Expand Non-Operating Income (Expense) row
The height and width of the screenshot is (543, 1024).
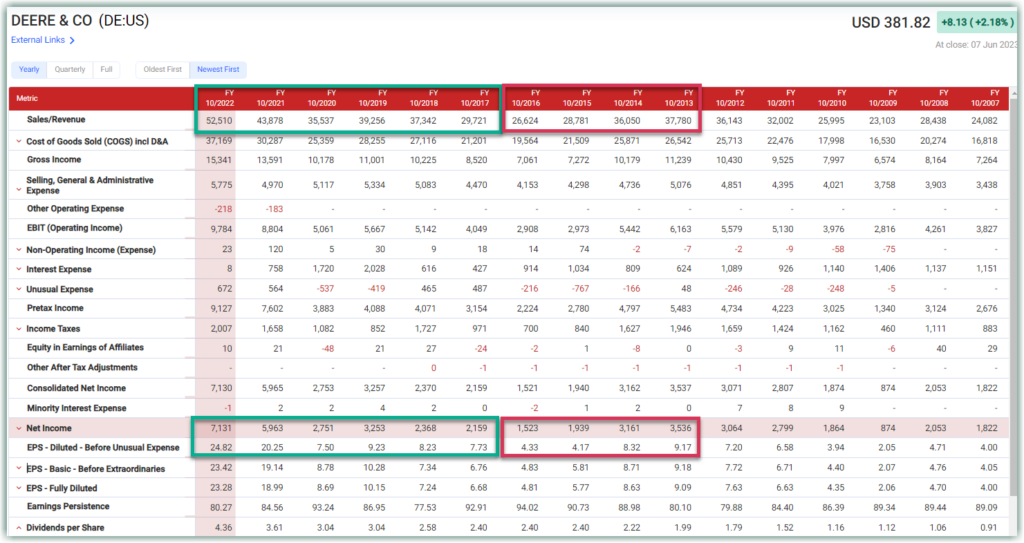click(x=19, y=250)
